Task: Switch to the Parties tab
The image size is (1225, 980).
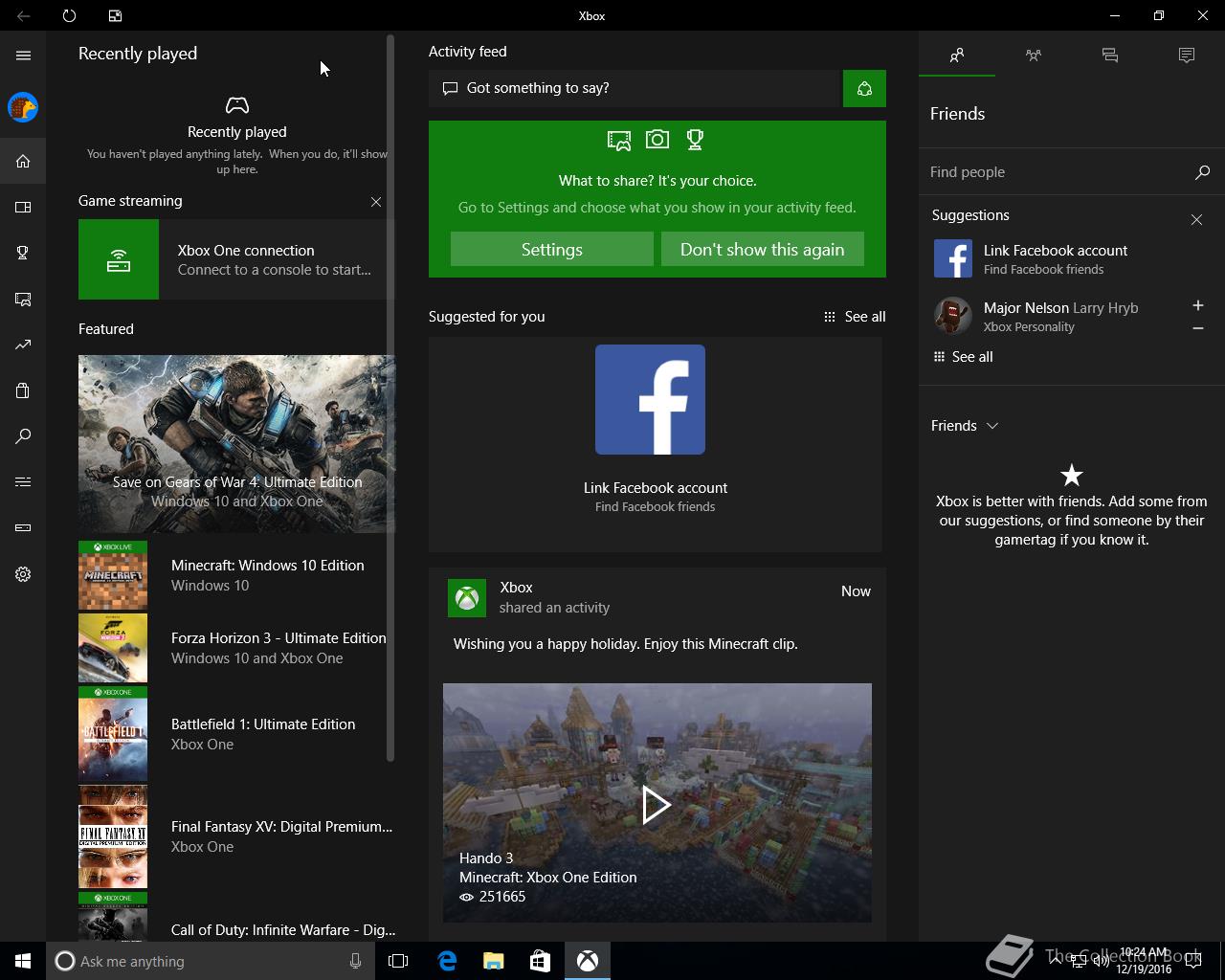Action: pyautogui.click(x=1034, y=56)
